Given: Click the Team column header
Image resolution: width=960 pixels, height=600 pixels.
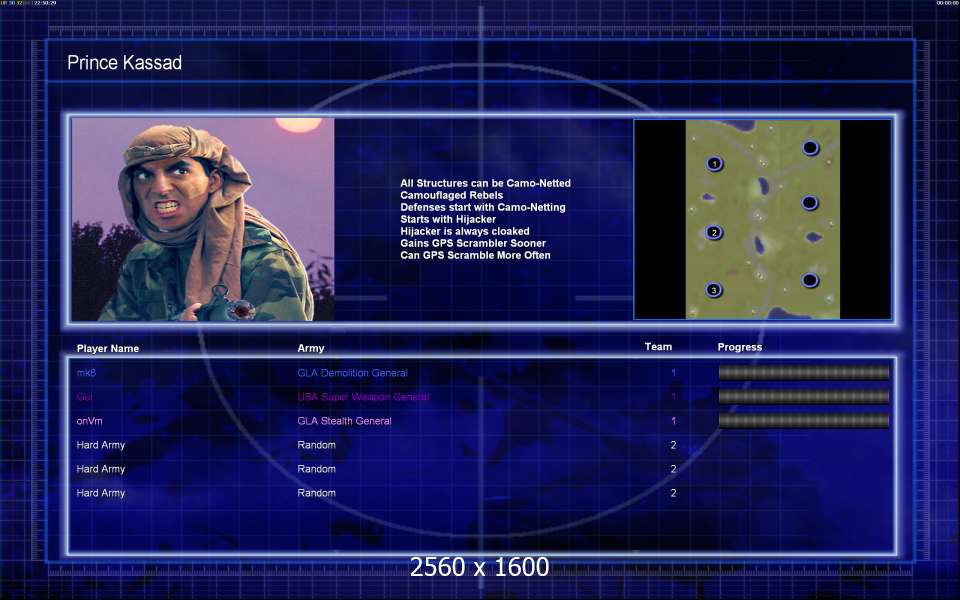Looking at the screenshot, I should coord(658,347).
